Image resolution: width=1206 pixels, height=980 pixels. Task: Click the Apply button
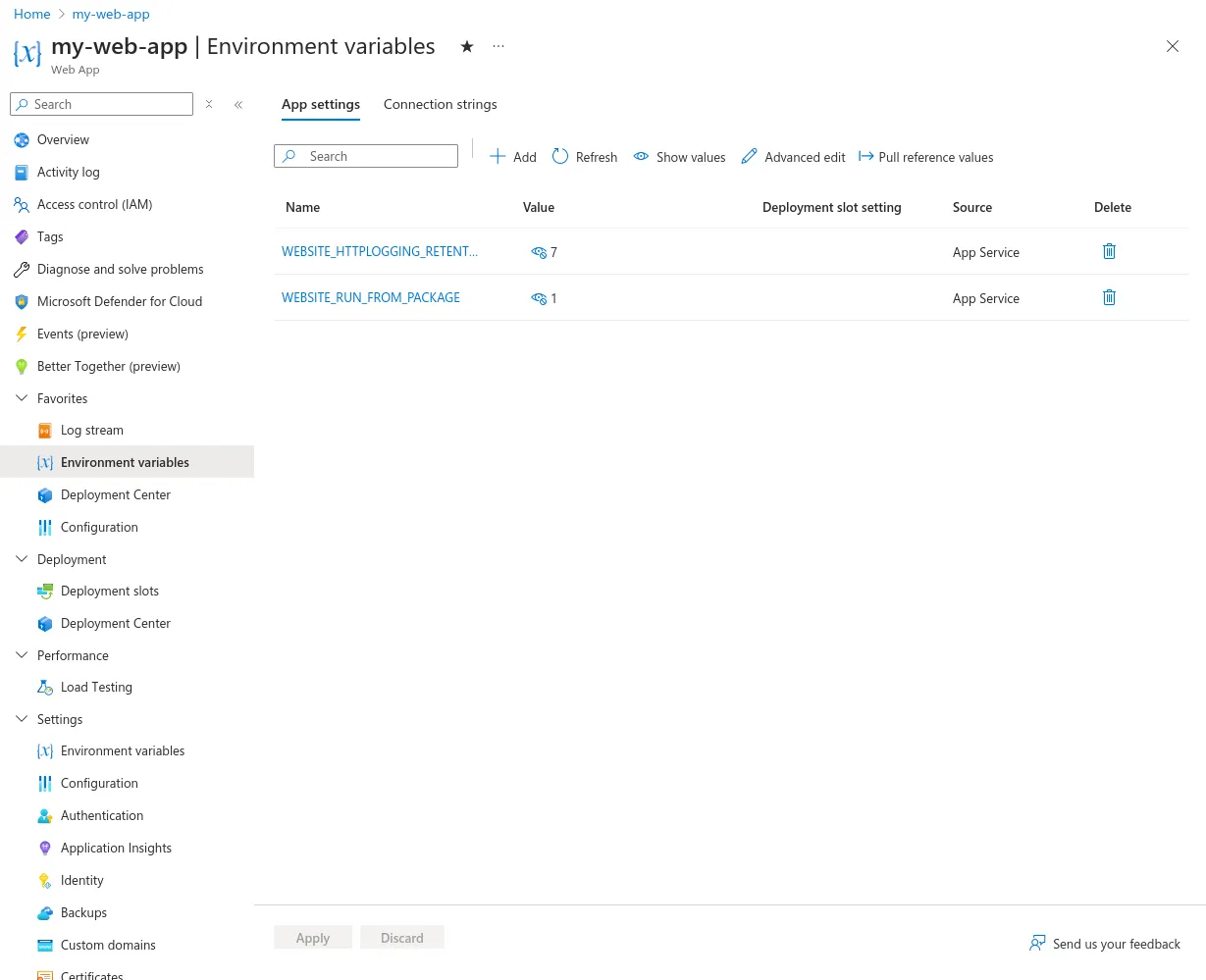(x=313, y=938)
